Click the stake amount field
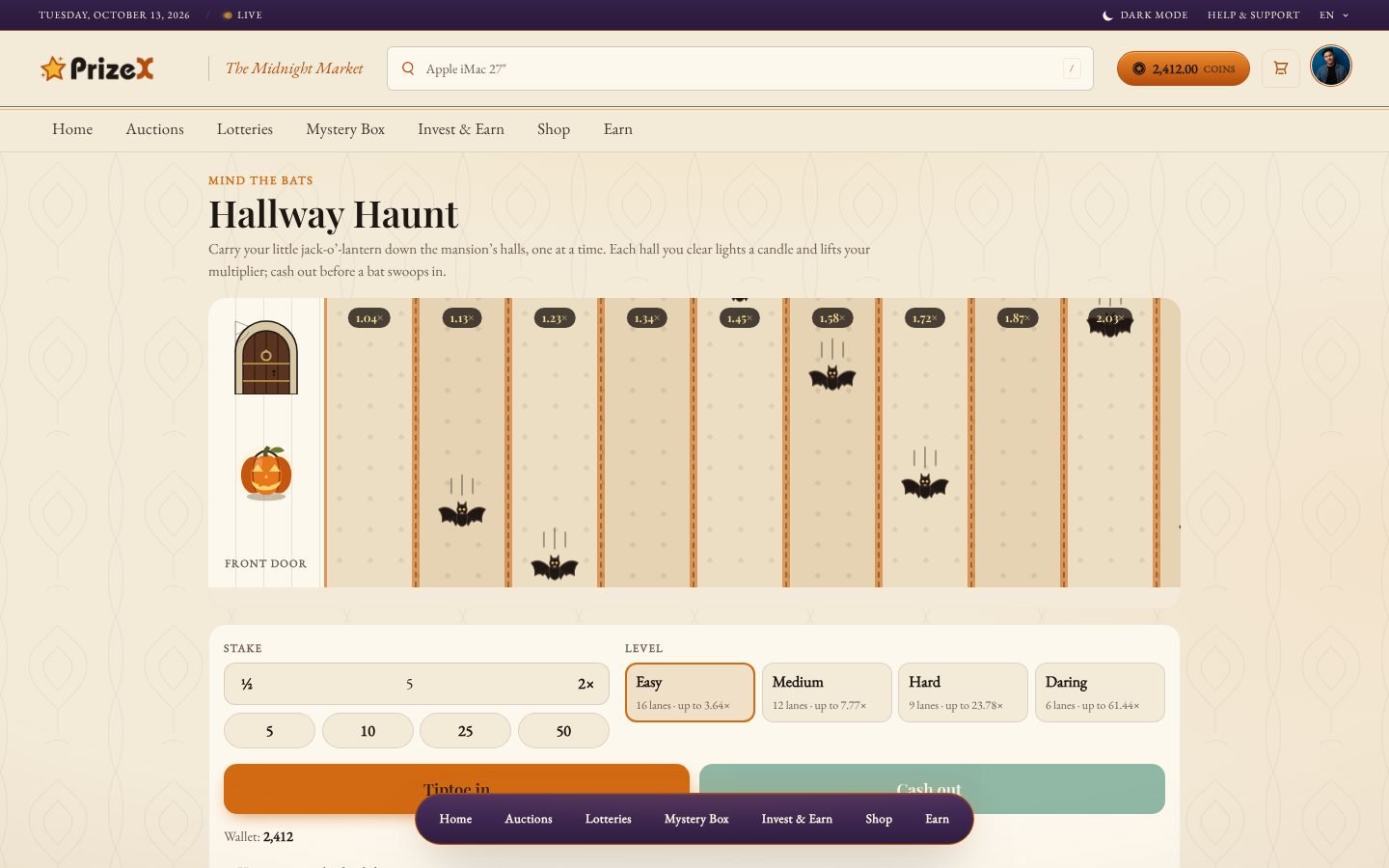This screenshot has height=868, width=1389. pyautogui.click(x=417, y=684)
